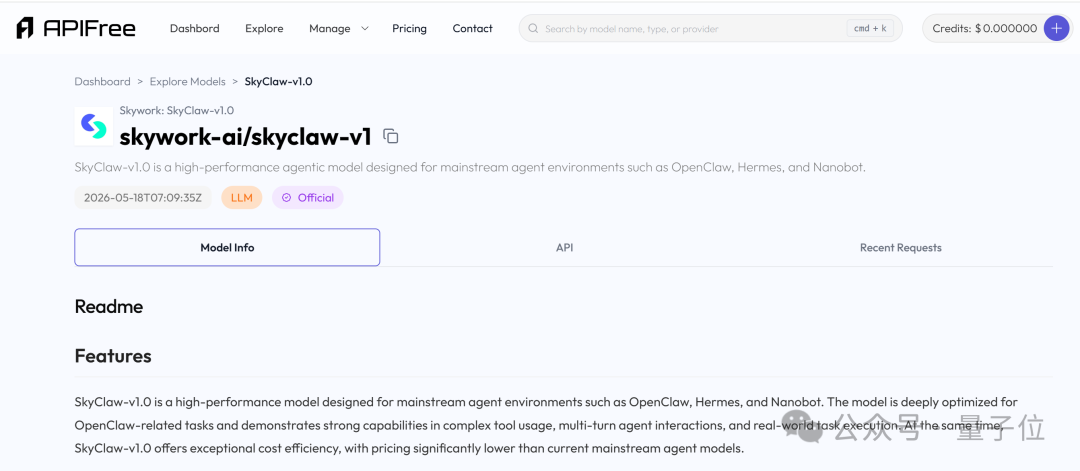The width and height of the screenshot is (1080, 471).
Task: Click the Features heading
Action: coord(113,356)
